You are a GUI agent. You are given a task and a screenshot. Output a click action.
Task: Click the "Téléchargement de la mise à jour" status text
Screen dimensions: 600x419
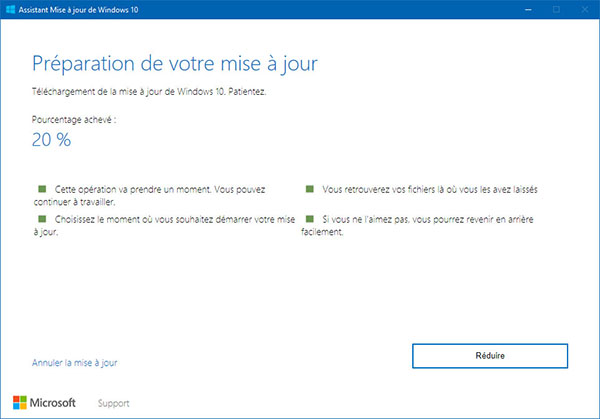(x=152, y=90)
